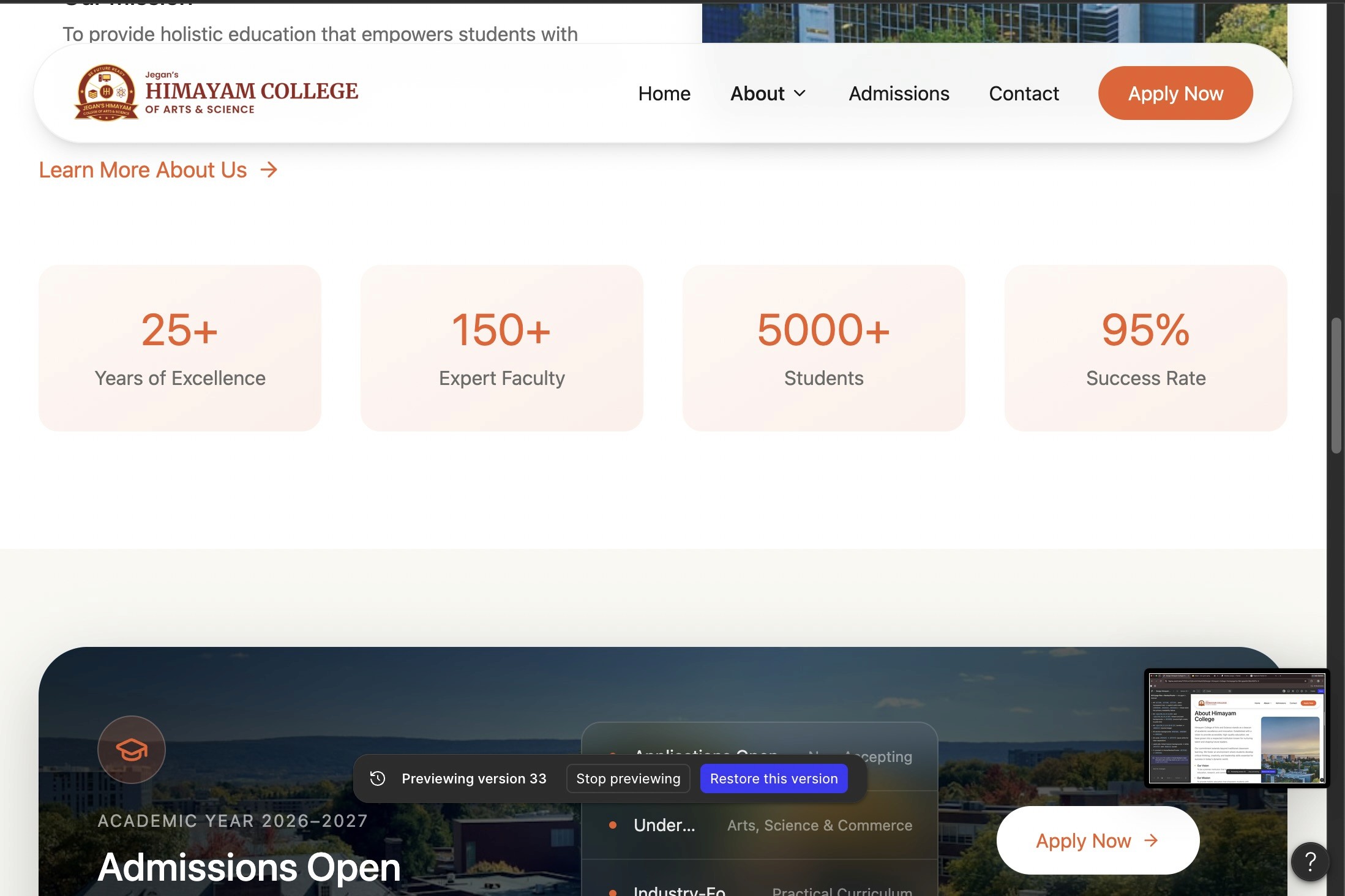This screenshot has height=896, width=1345.
Task: Click the Himayam College crest logo
Action: [x=106, y=92]
